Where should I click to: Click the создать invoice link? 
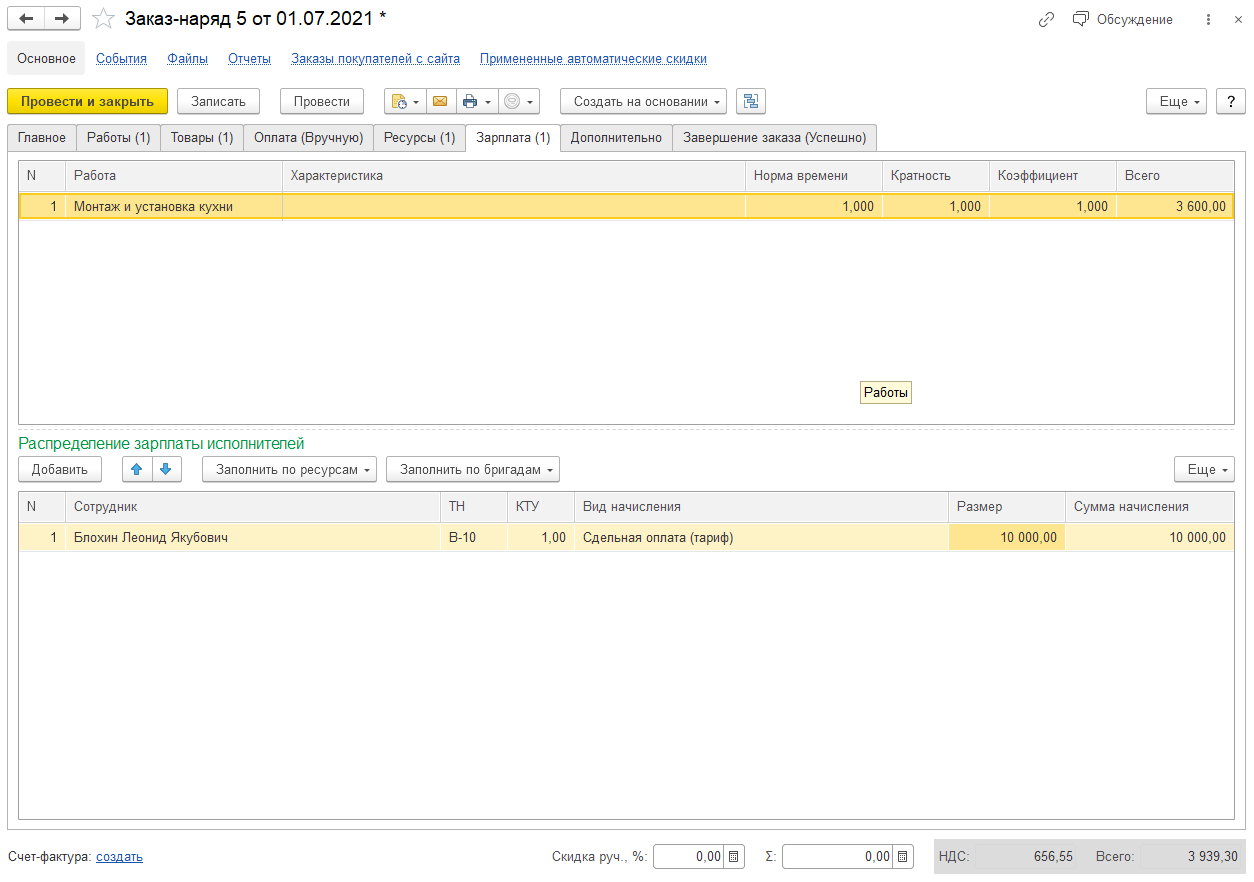point(119,857)
